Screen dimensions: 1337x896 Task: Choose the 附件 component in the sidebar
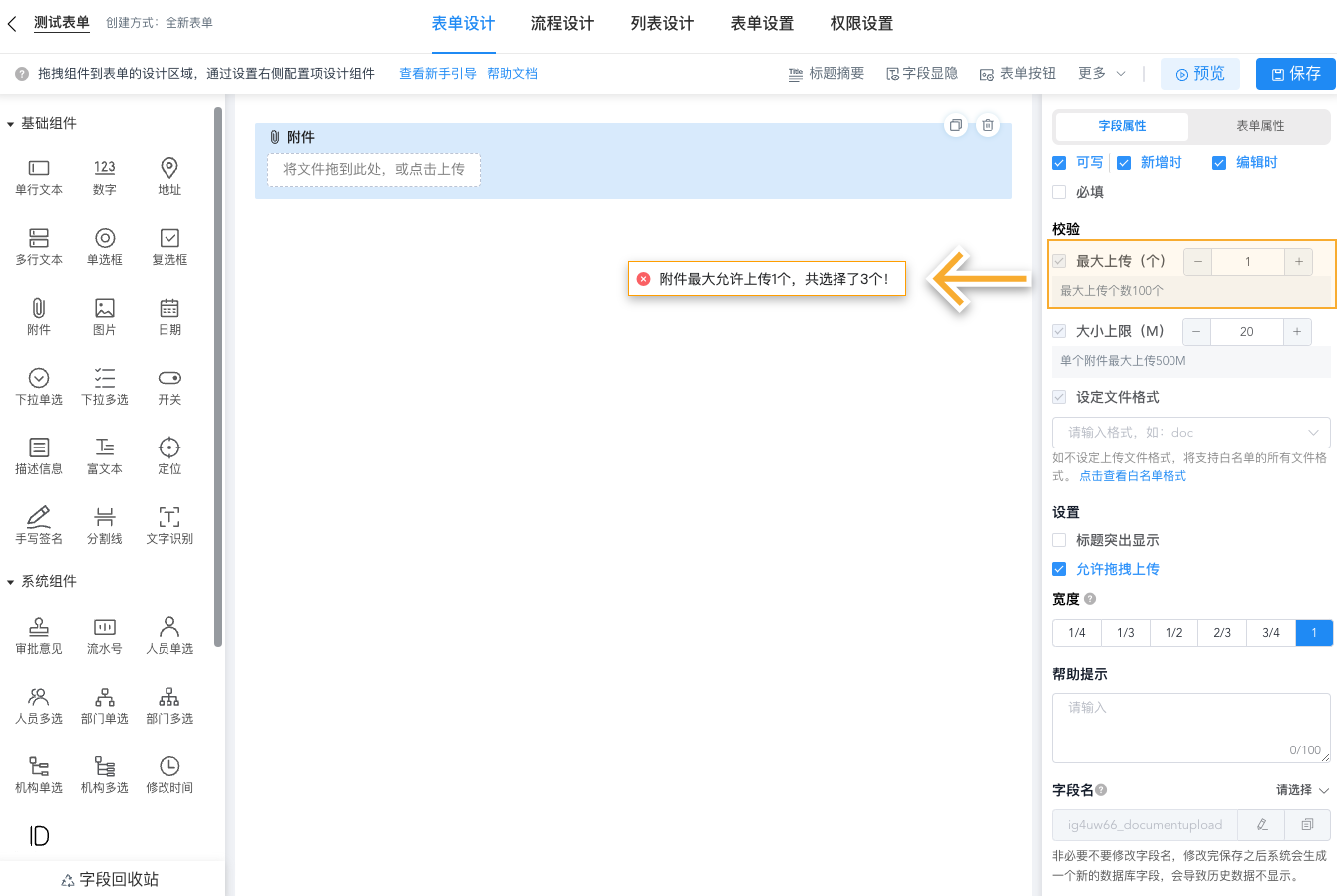[38, 316]
